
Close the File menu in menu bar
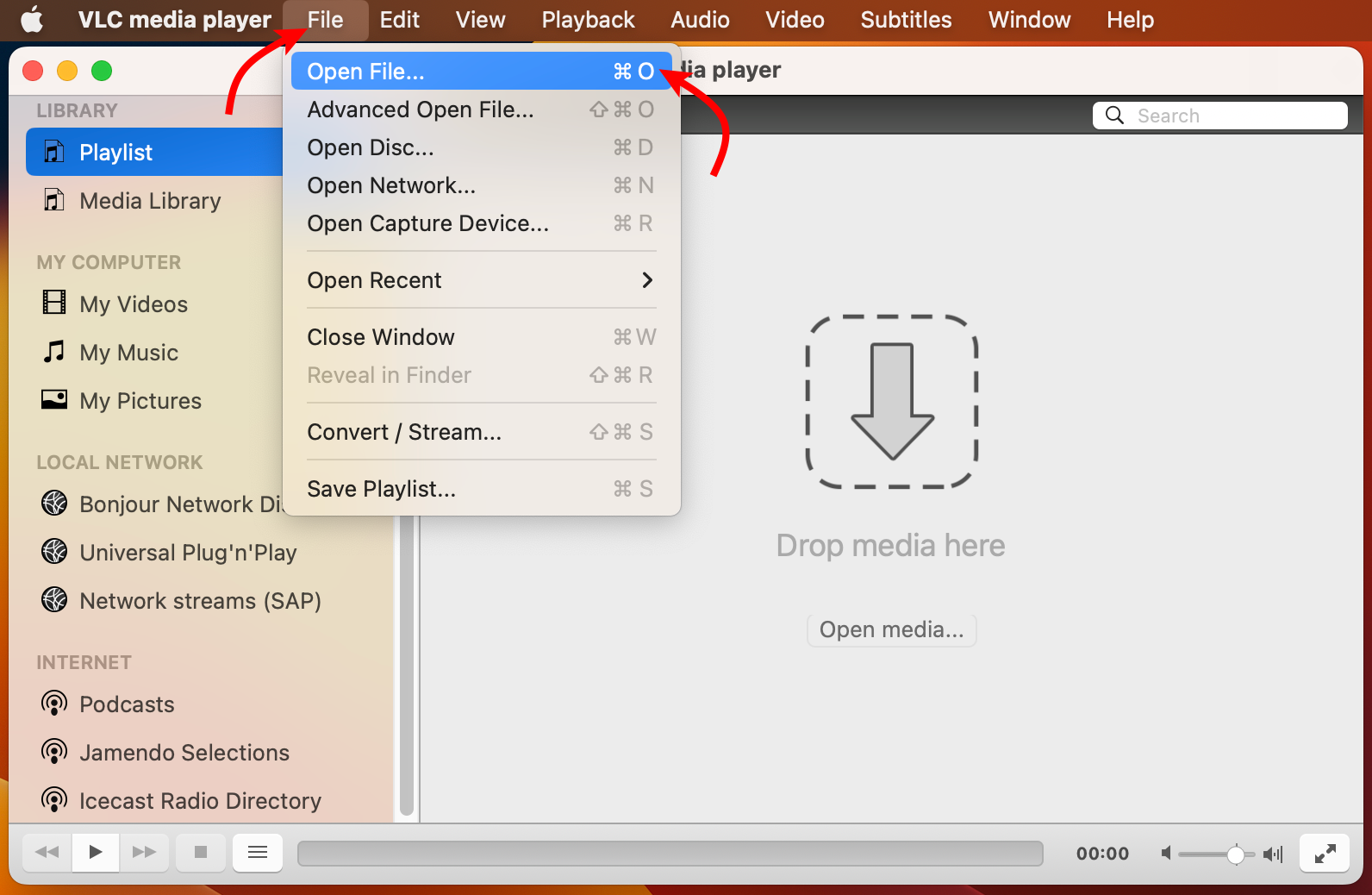coord(325,20)
